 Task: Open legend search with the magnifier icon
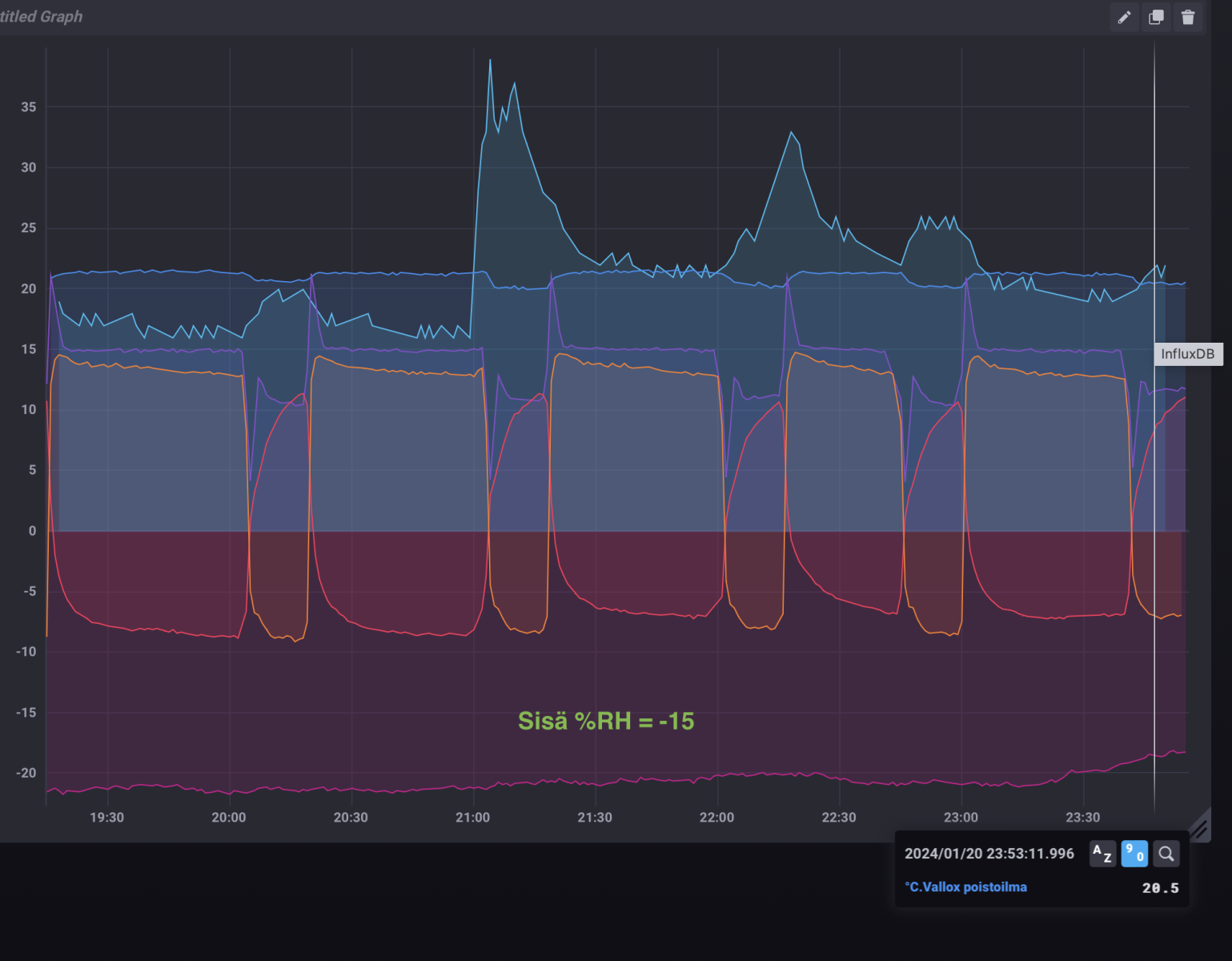pos(1166,854)
